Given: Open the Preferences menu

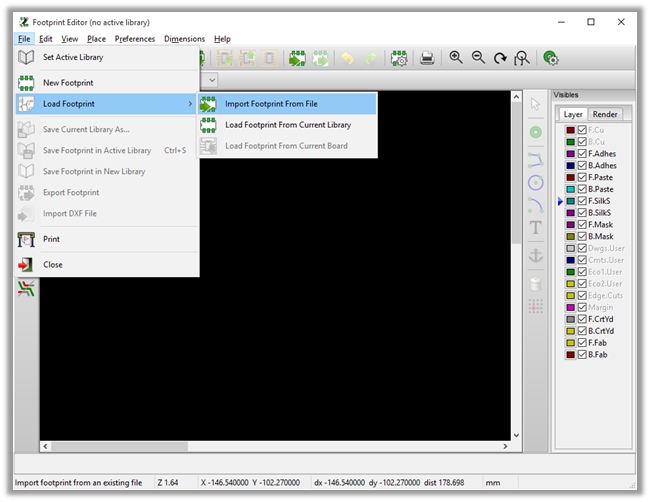Looking at the screenshot, I should 135,39.
